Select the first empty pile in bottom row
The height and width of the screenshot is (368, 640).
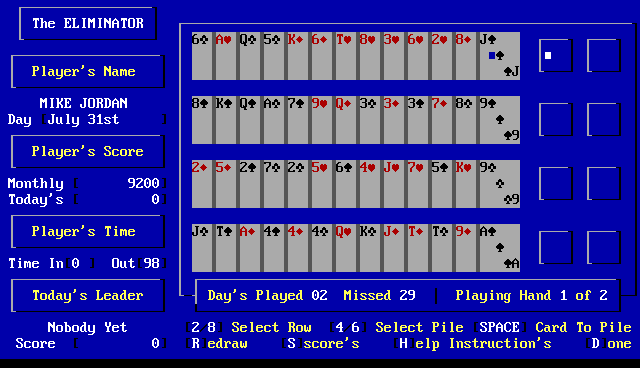pos(556,248)
